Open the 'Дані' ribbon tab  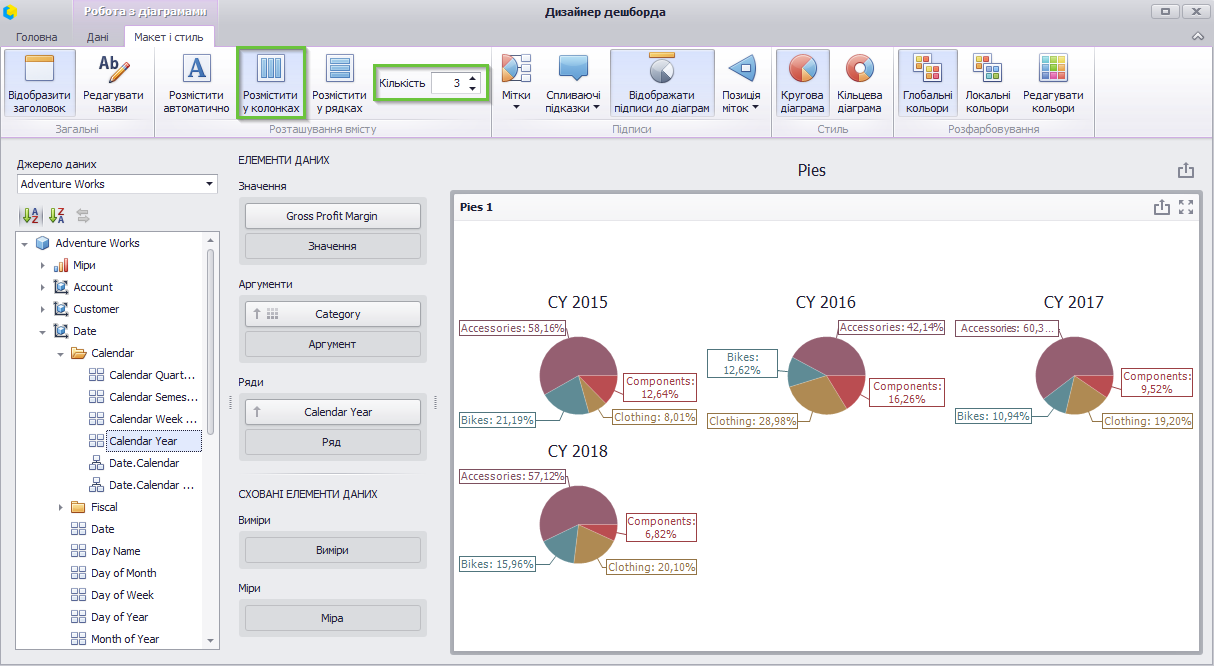tap(98, 37)
